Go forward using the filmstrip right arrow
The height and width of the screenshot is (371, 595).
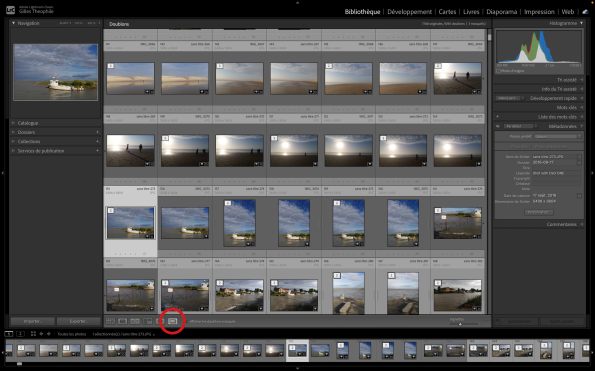point(49,334)
